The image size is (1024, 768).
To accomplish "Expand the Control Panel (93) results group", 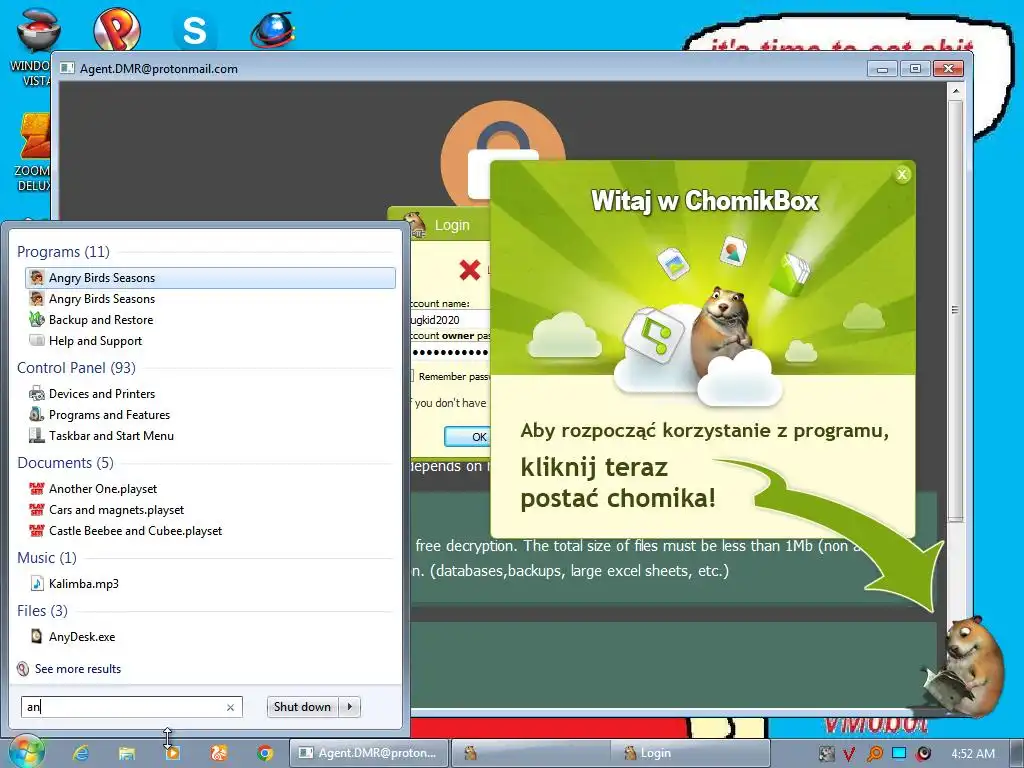I will click(x=76, y=368).
